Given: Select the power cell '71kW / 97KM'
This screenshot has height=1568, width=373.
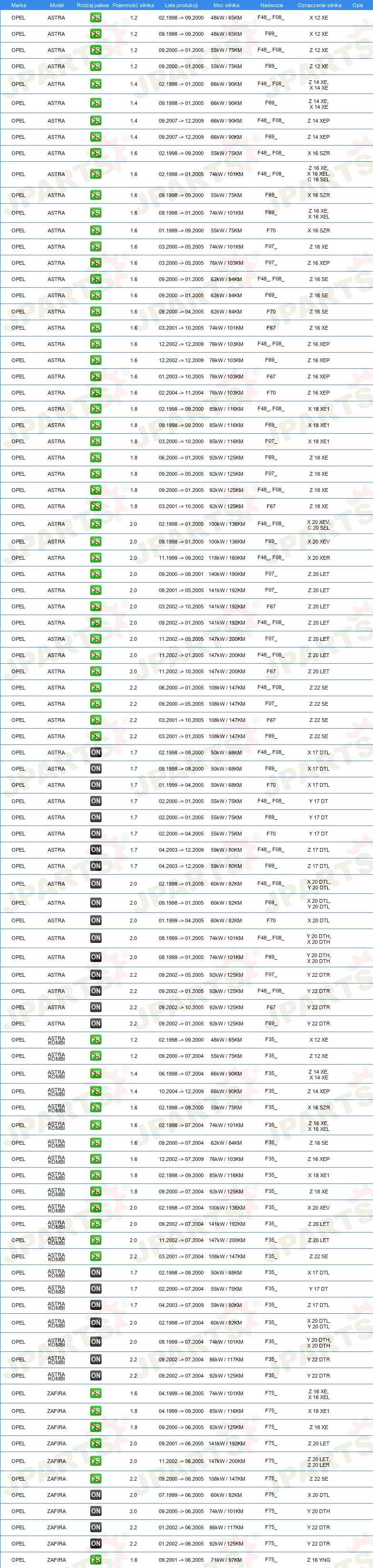Looking at the screenshot, I should pyautogui.click(x=227, y=1559).
